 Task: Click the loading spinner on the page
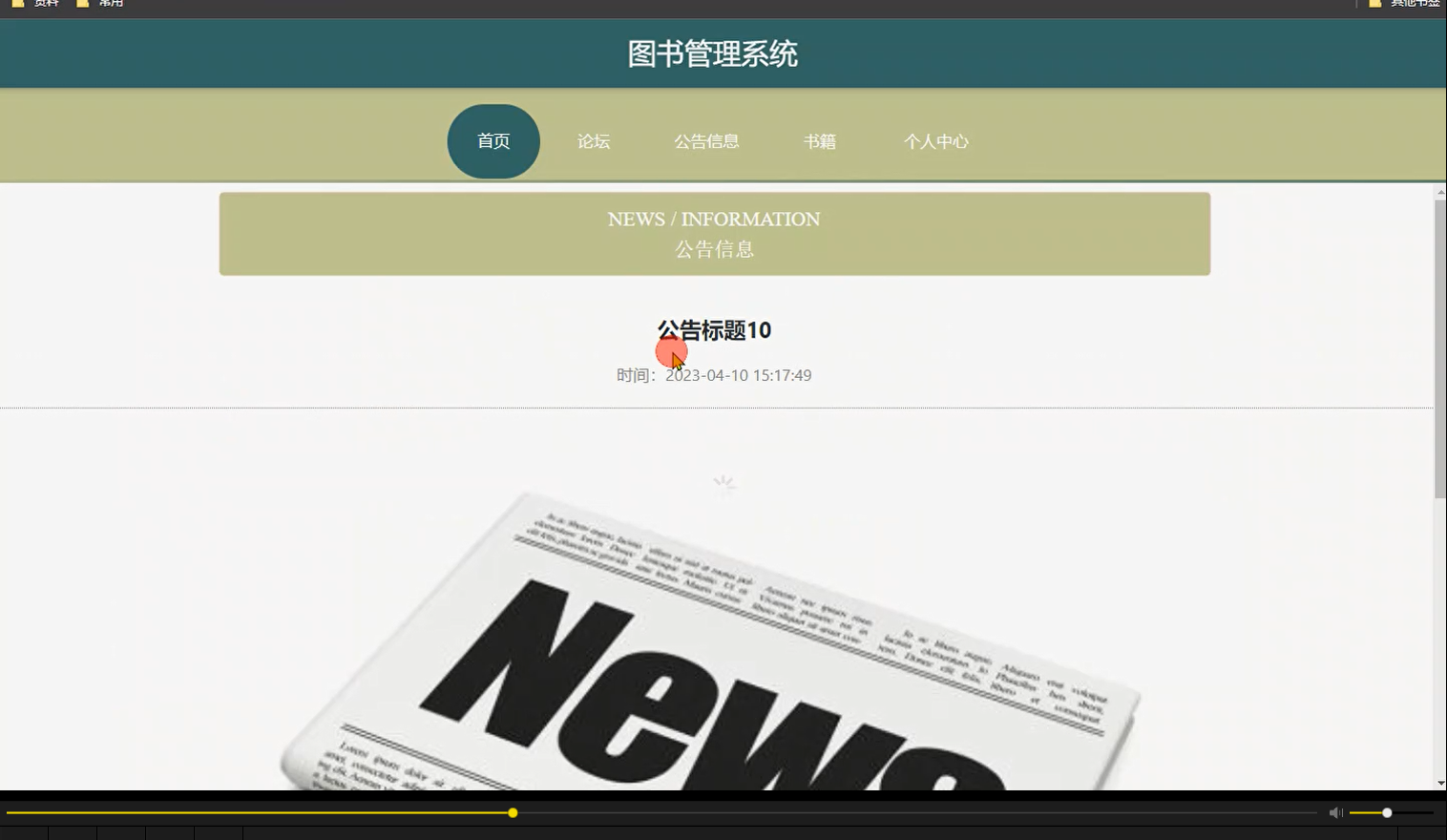pyautogui.click(x=723, y=484)
